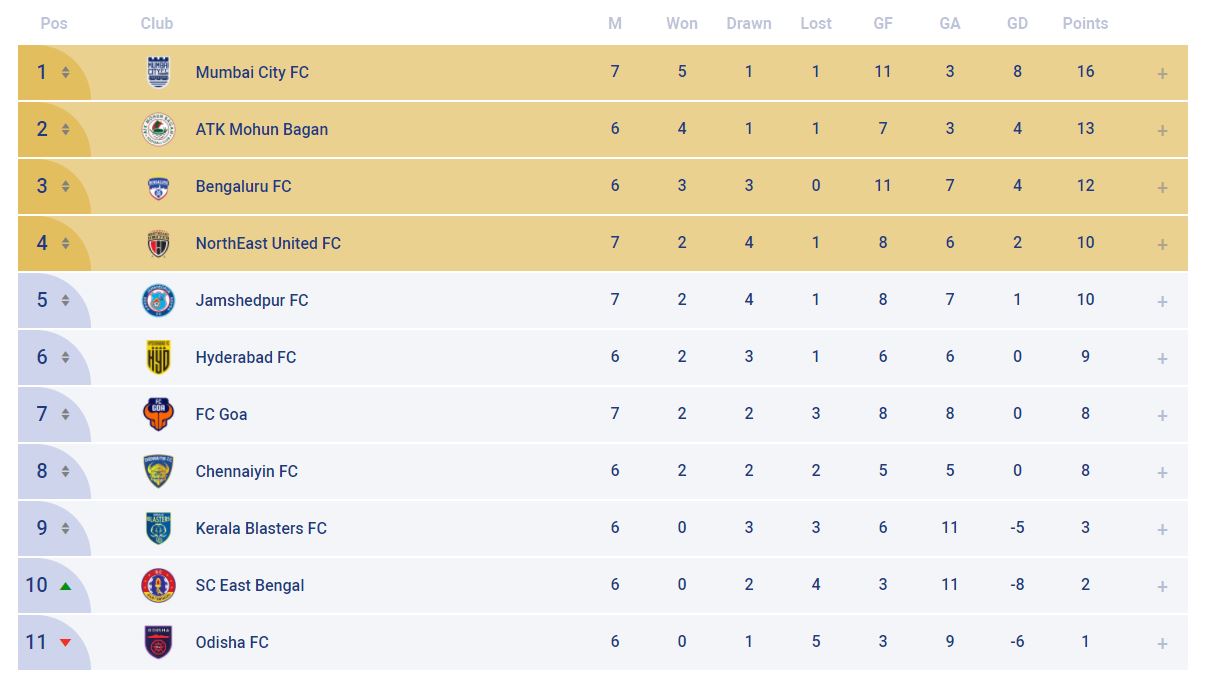
Task: Click green up arrow beside position 10
Action: (x=65, y=586)
